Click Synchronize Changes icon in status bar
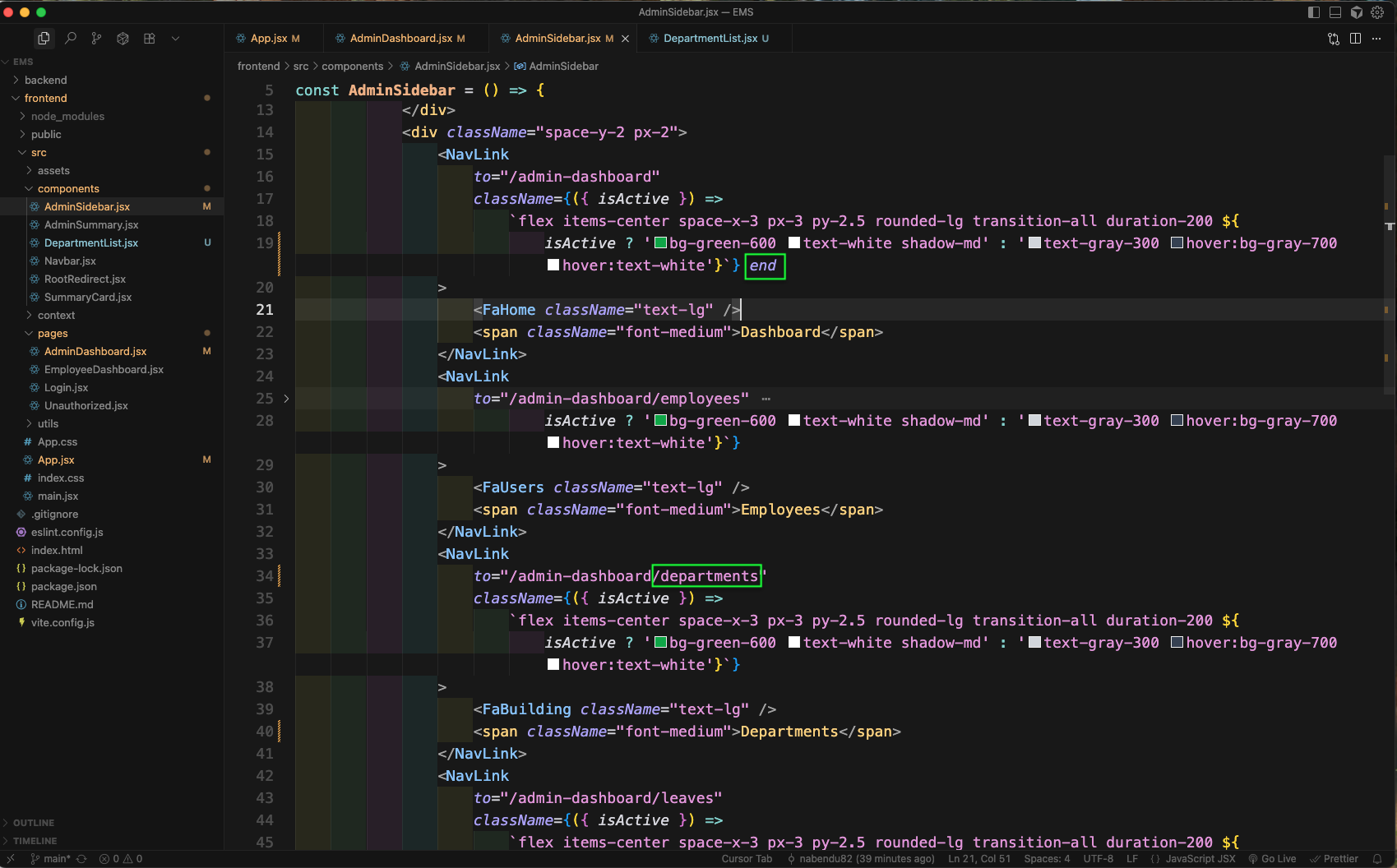The image size is (1397, 868). (81, 859)
